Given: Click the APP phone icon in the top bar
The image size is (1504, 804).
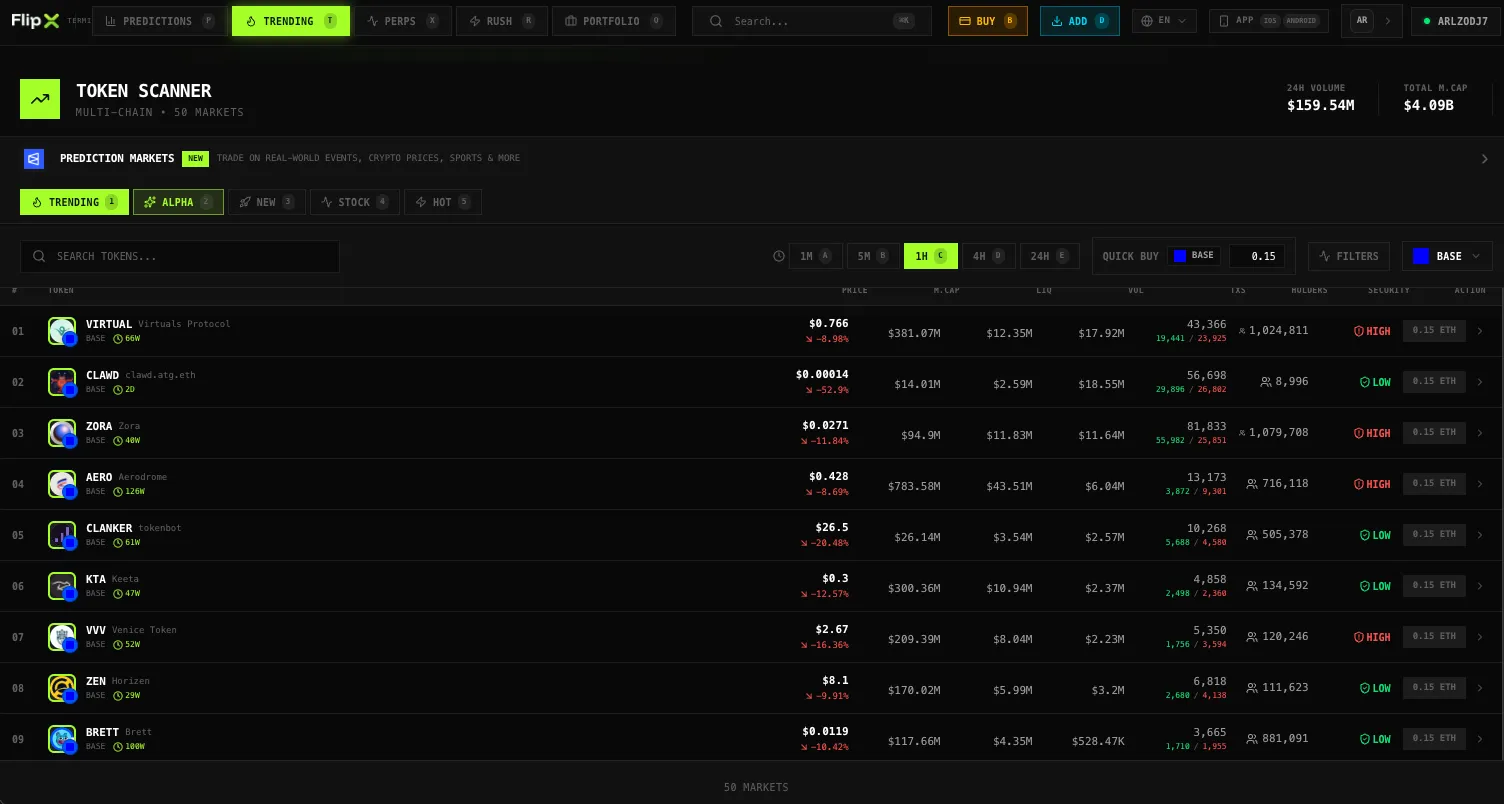Looking at the screenshot, I should click(1224, 20).
